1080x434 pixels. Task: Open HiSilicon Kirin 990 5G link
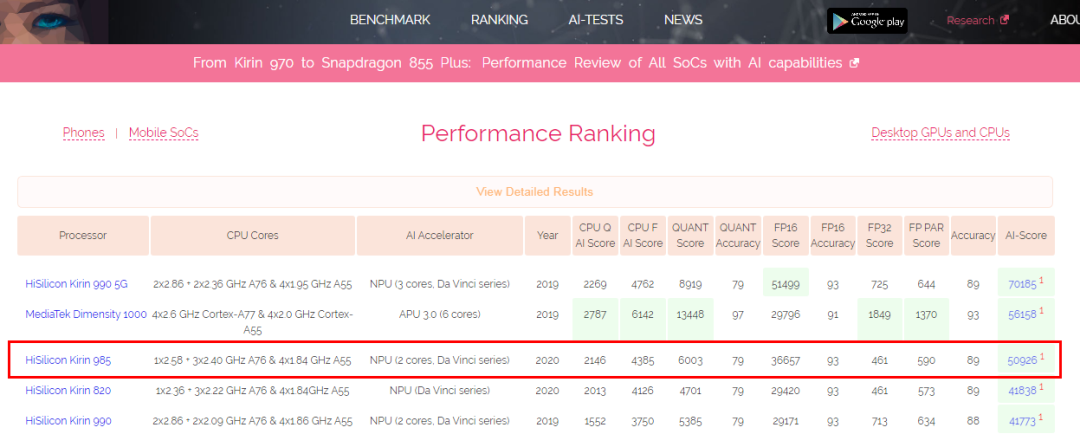[76, 283]
